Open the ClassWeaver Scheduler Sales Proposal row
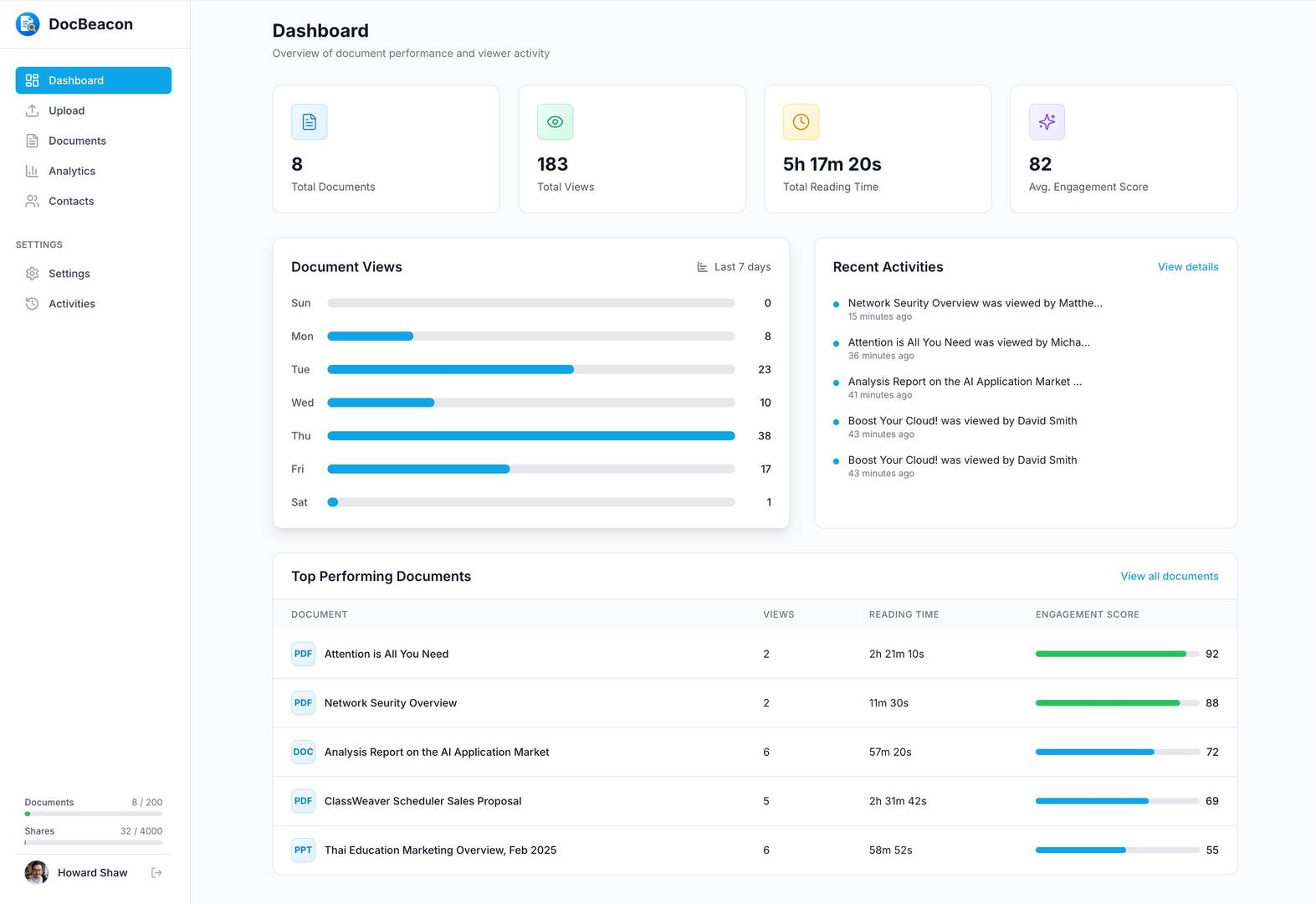1316x904 pixels. tap(422, 801)
